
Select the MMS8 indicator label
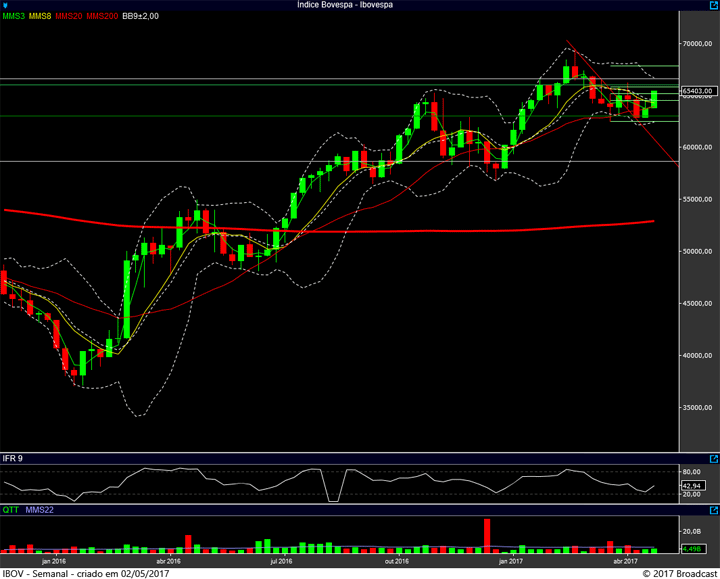point(41,17)
